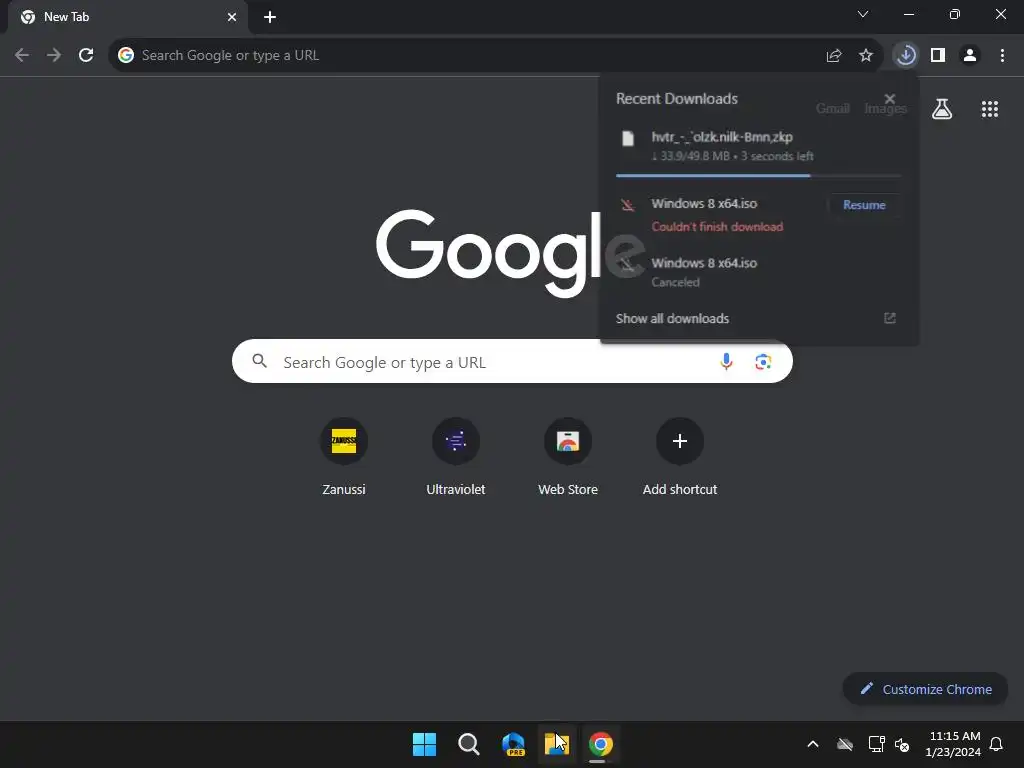
Task: Open the Windows Start menu
Action: (424, 744)
